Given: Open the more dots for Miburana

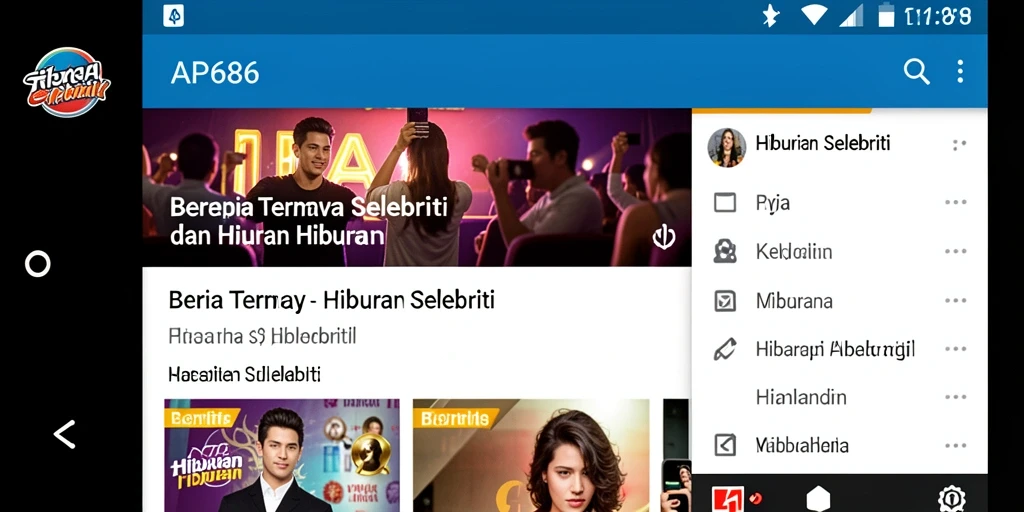Looking at the screenshot, I should [x=955, y=301].
